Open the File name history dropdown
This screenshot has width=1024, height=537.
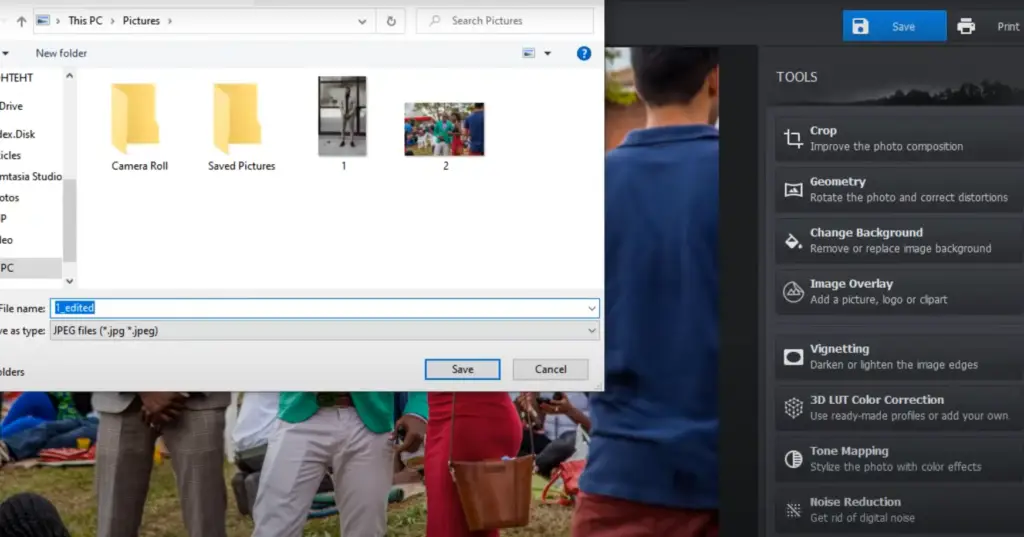point(592,308)
